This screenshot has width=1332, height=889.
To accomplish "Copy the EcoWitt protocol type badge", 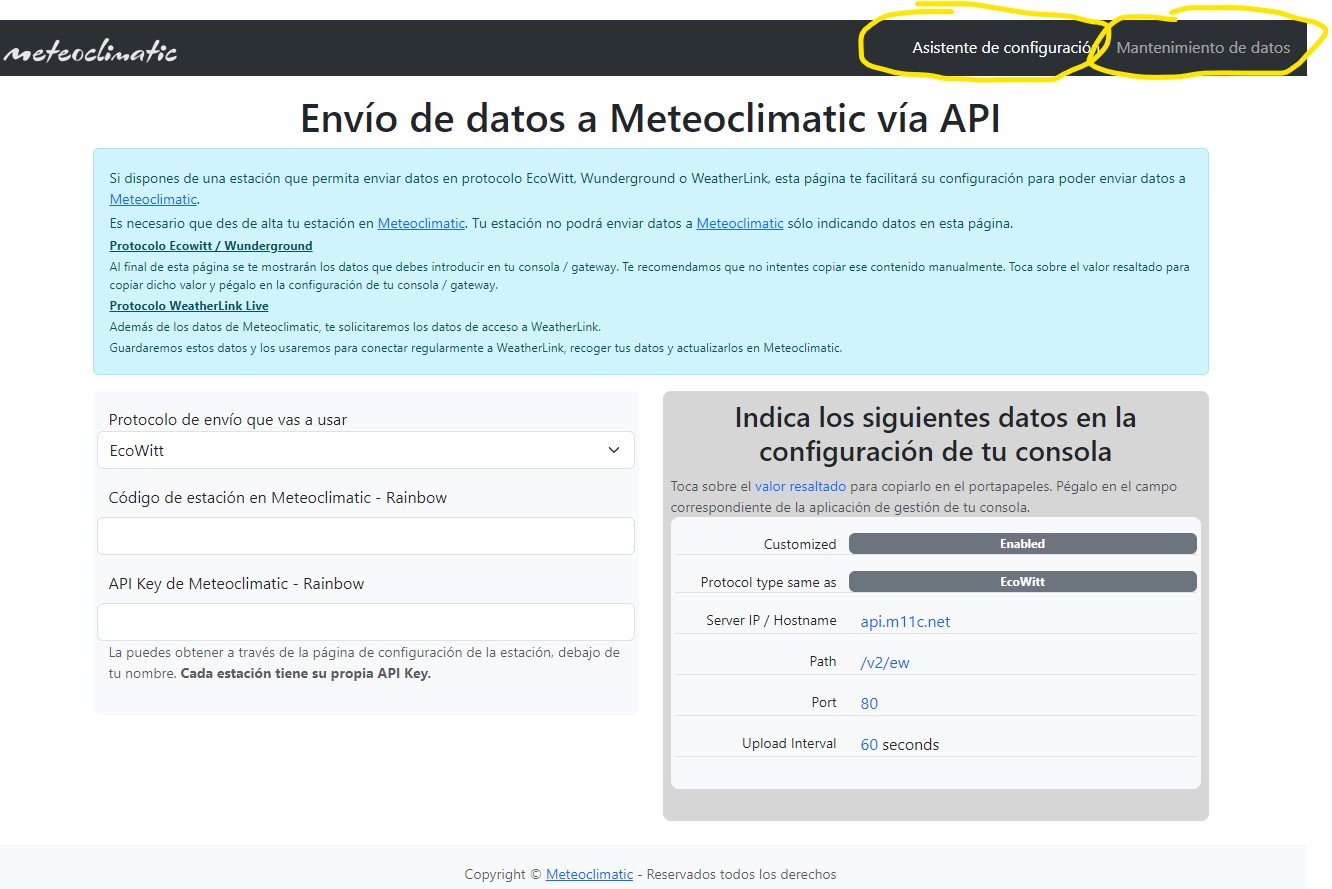I will point(1022,581).
